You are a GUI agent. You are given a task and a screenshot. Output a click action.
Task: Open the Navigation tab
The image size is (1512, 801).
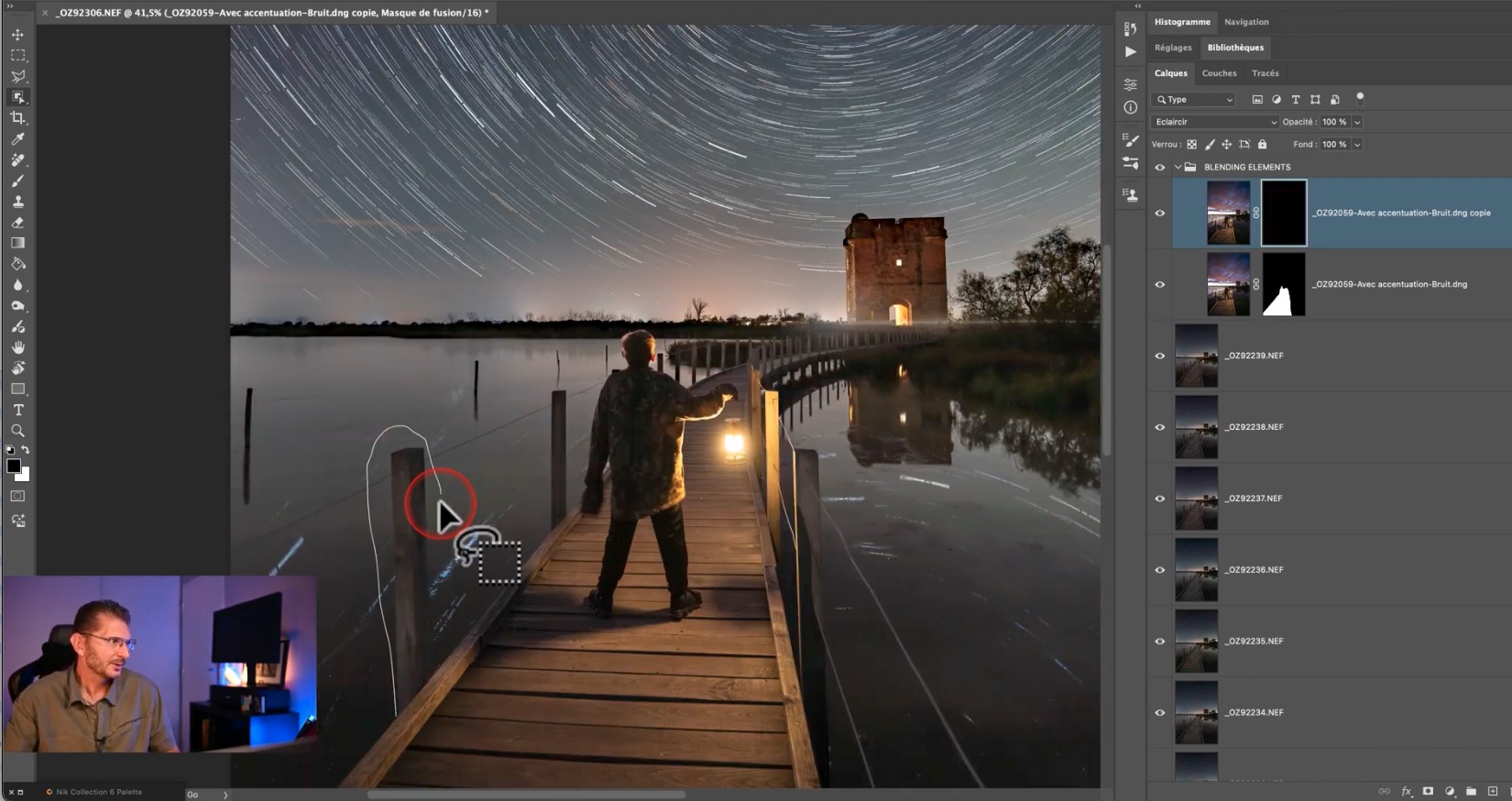click(x=1246, y=22)
